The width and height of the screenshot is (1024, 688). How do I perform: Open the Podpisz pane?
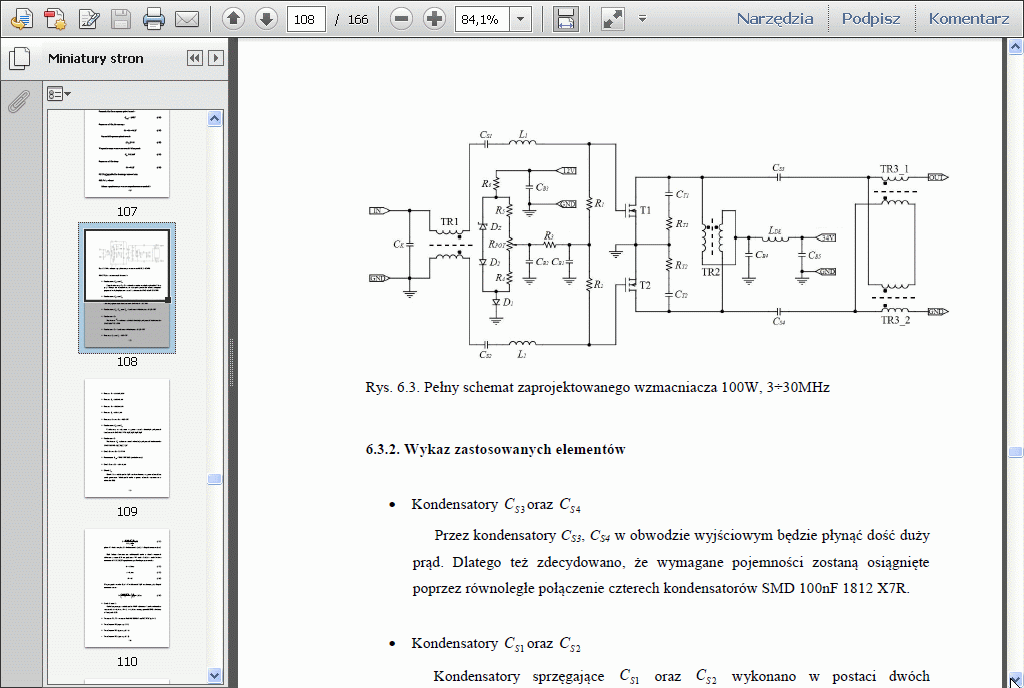[x=870, y=18]
